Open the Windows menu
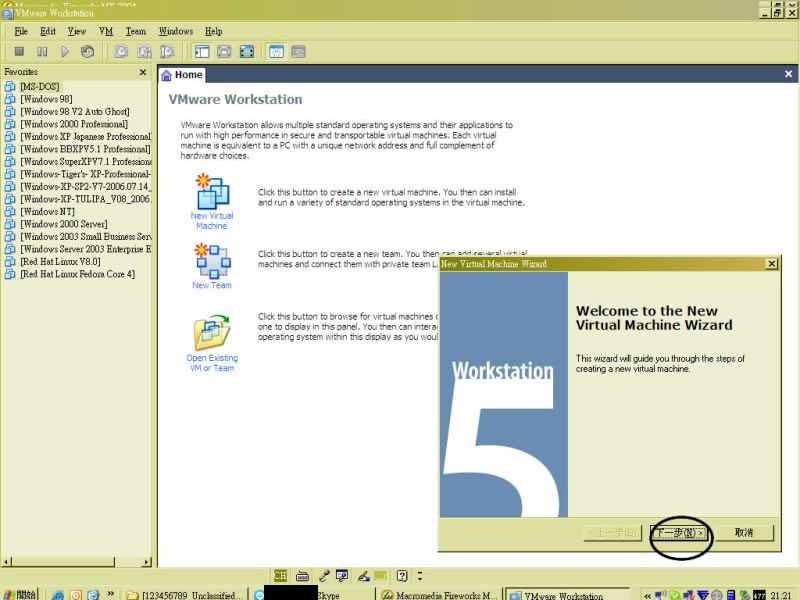The image size is (800, 600). [176, 31]
